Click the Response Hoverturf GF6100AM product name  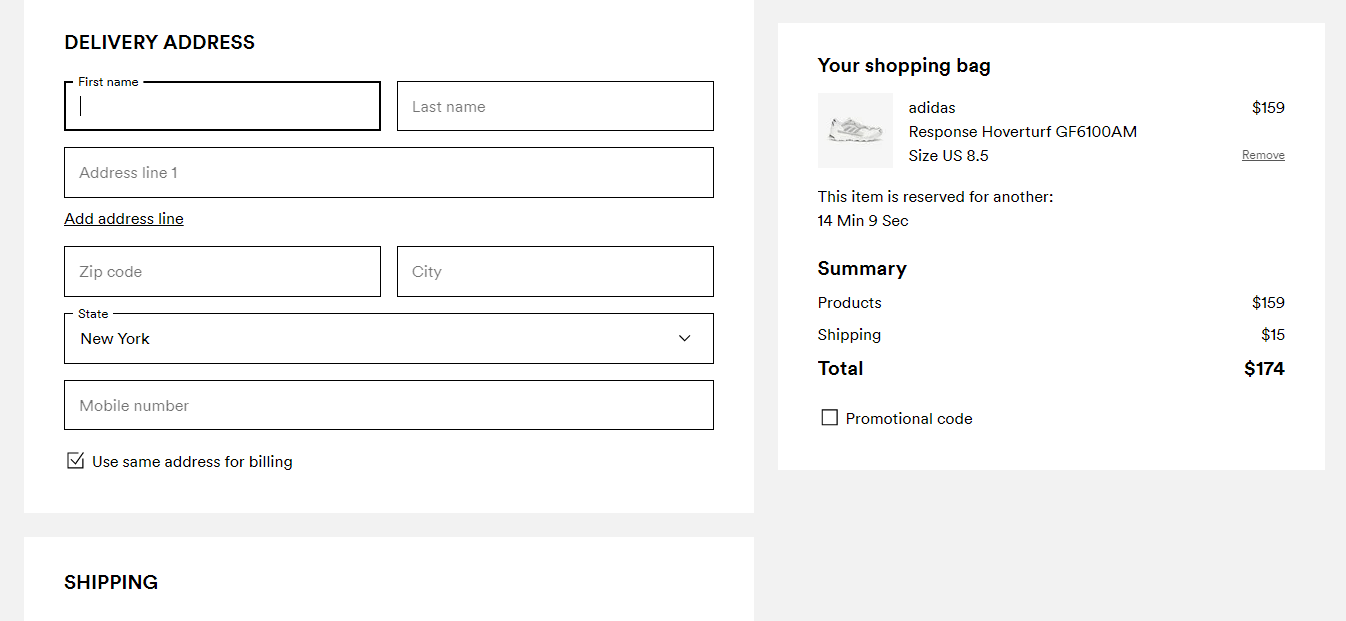click(x=1022, y=132)
